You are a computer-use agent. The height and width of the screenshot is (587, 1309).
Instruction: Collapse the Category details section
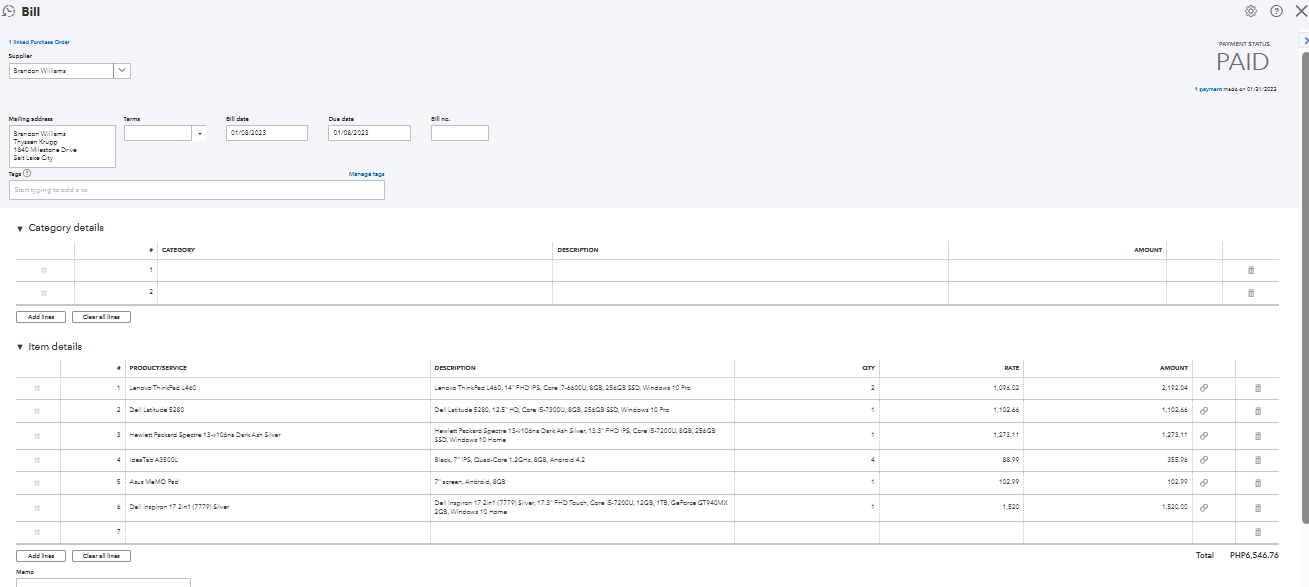point(20,228)
